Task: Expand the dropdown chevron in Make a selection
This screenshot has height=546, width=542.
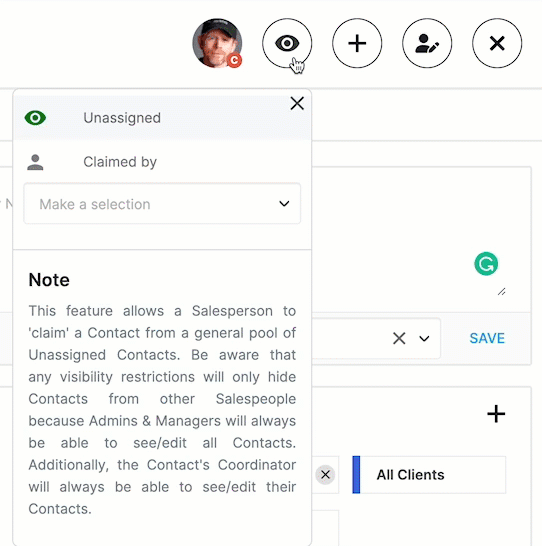Action: pos(284,204)
